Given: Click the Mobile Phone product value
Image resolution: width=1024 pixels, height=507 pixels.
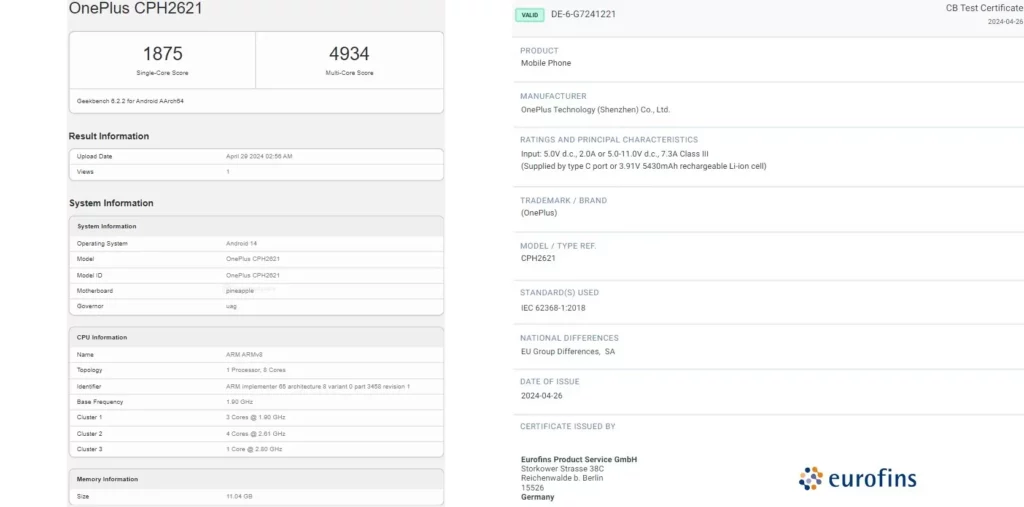Looking at the screenshot, I should pos(546,63).
